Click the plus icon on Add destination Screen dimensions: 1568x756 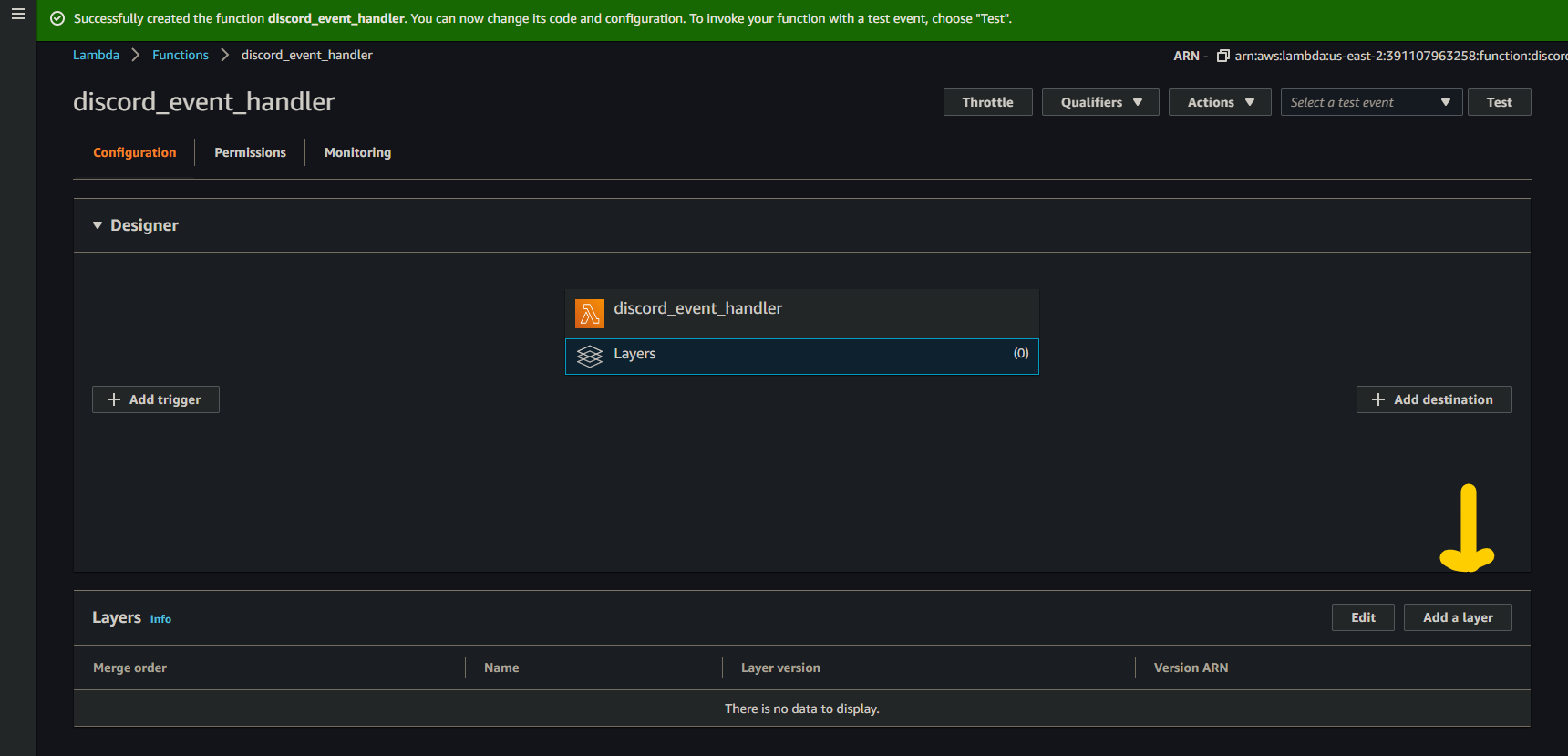1378,399
